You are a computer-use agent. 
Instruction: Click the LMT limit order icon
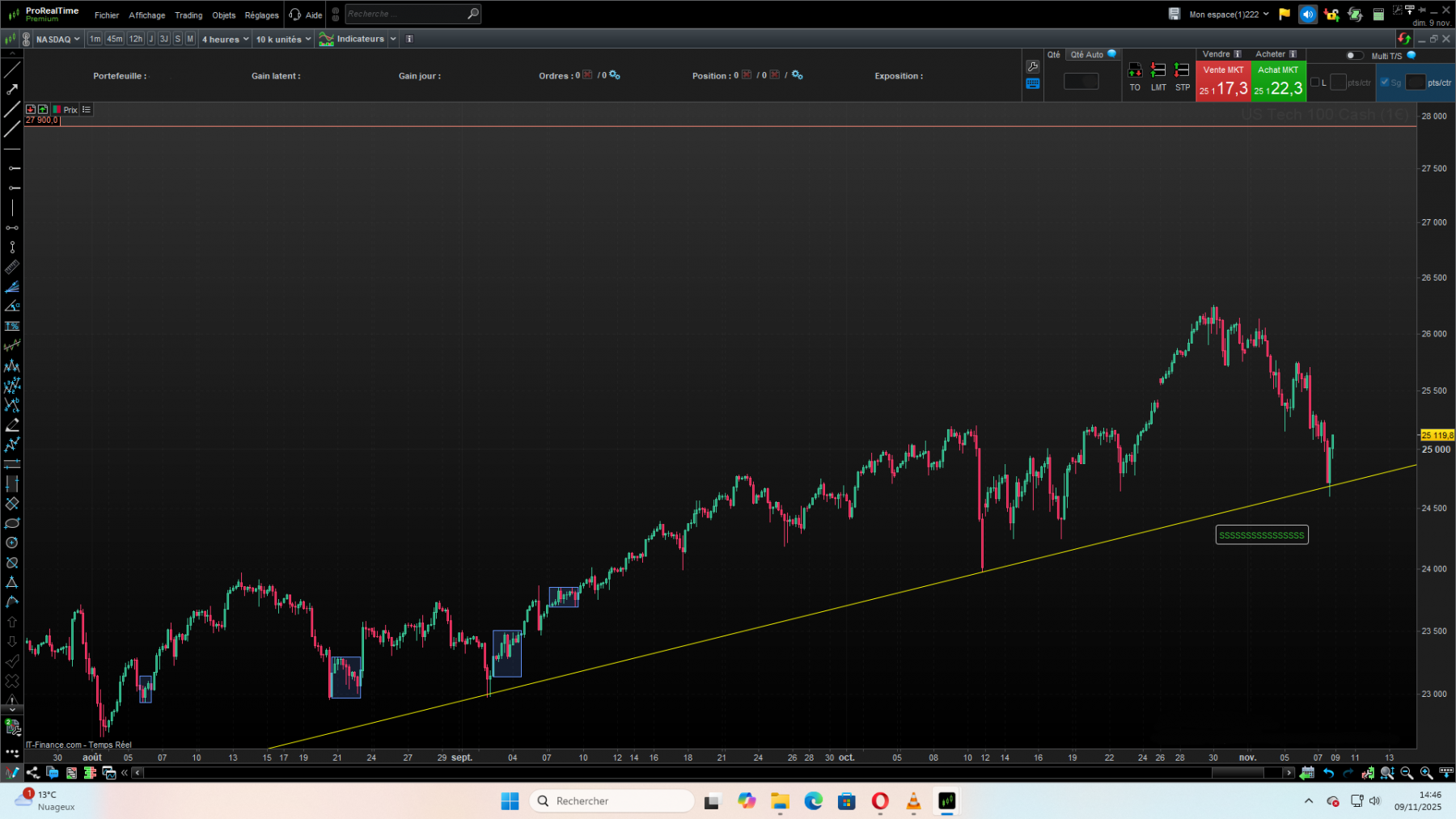[1158, 70]
